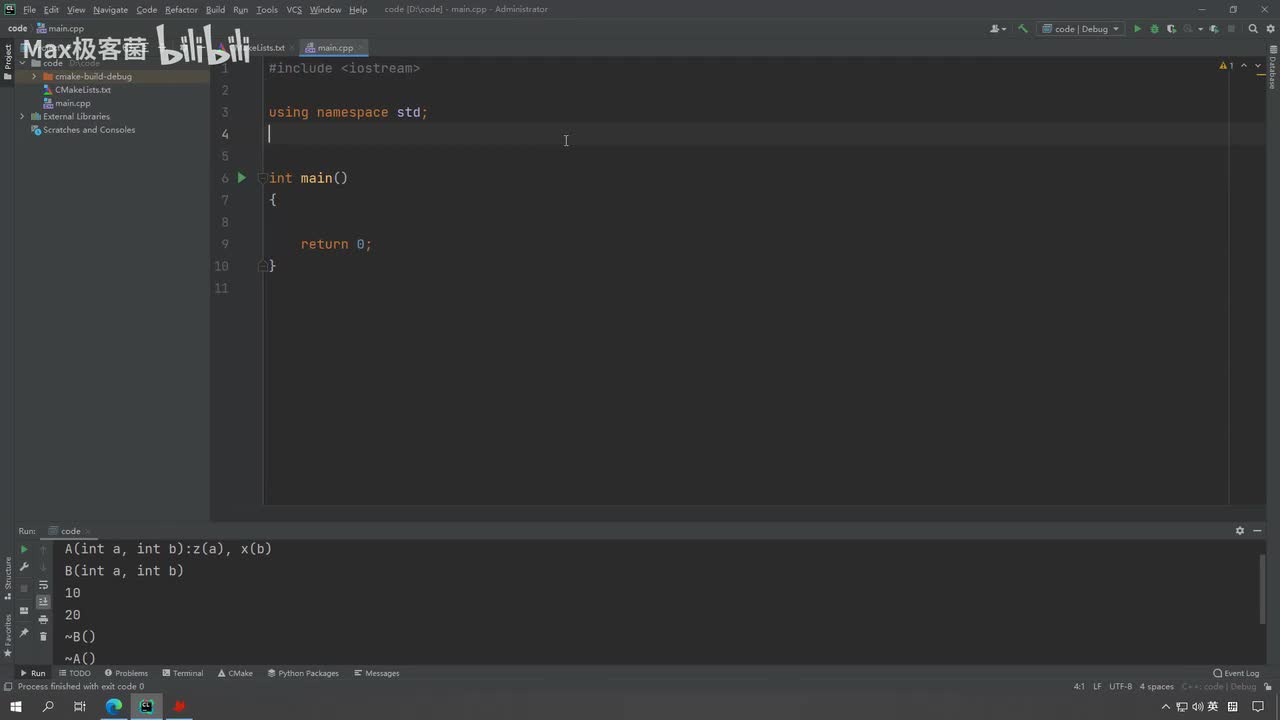Run with coverage from the toolbar
The width and height of the screenshot is (1280, 720).
click(1171, 29)
